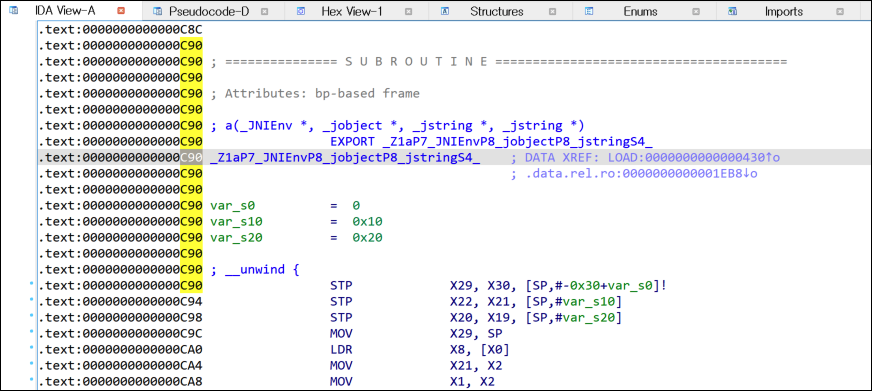872x391 pixels.
Task: Open the Enums tab
Action: [640, 11]
